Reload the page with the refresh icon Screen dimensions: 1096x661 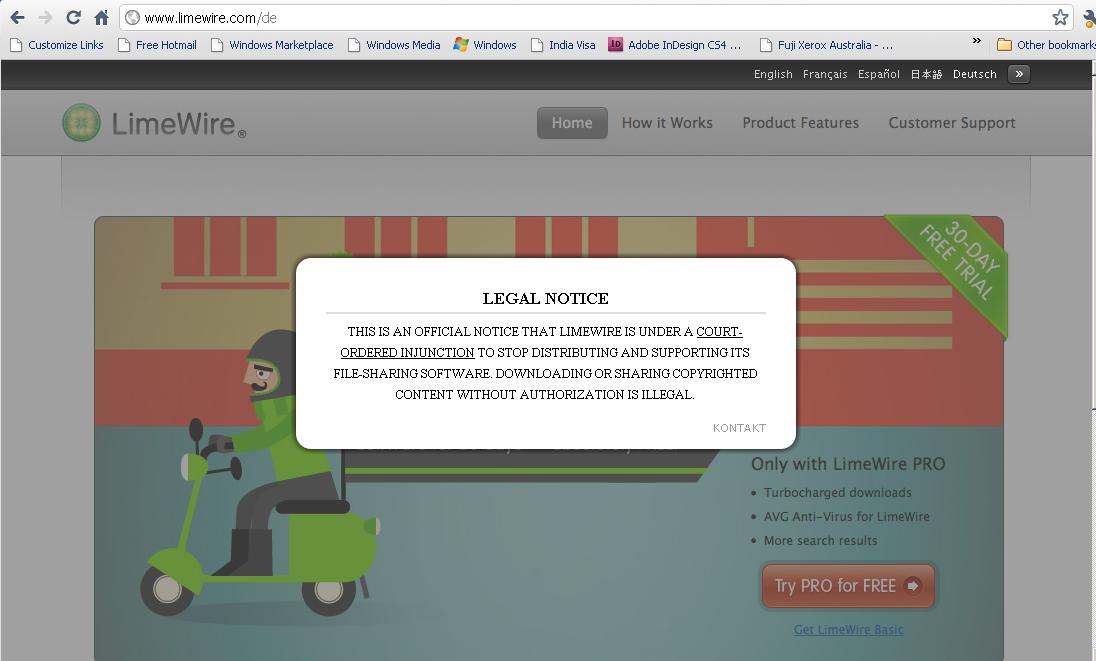pos(73,17)
